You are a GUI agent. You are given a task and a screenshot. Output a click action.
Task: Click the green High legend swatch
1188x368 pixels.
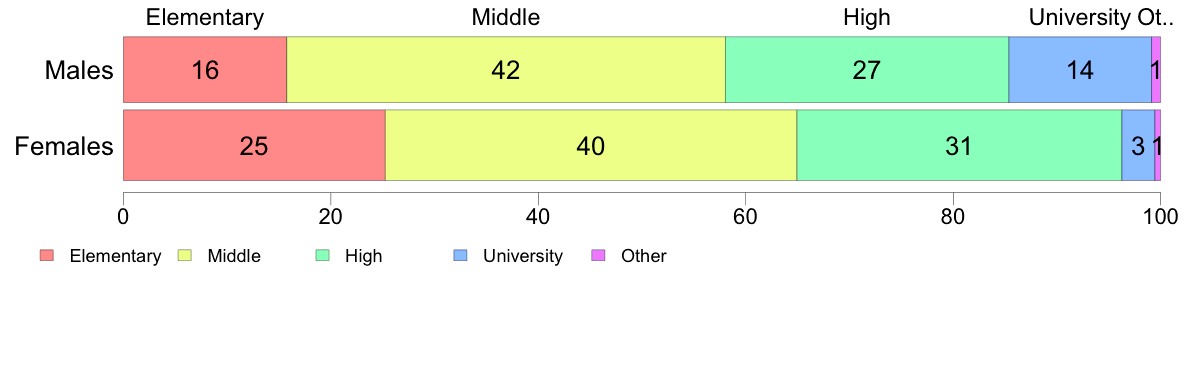tap(322, 256)
